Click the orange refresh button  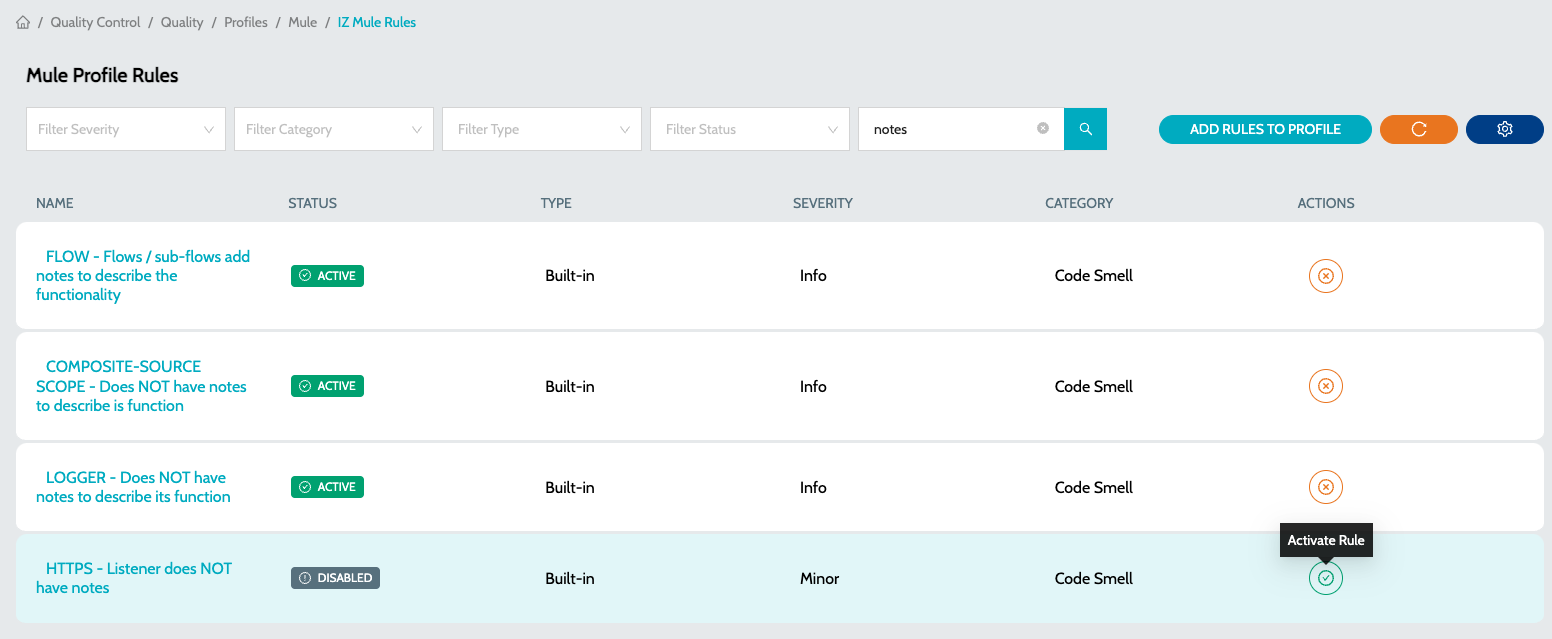(1419, 129)
